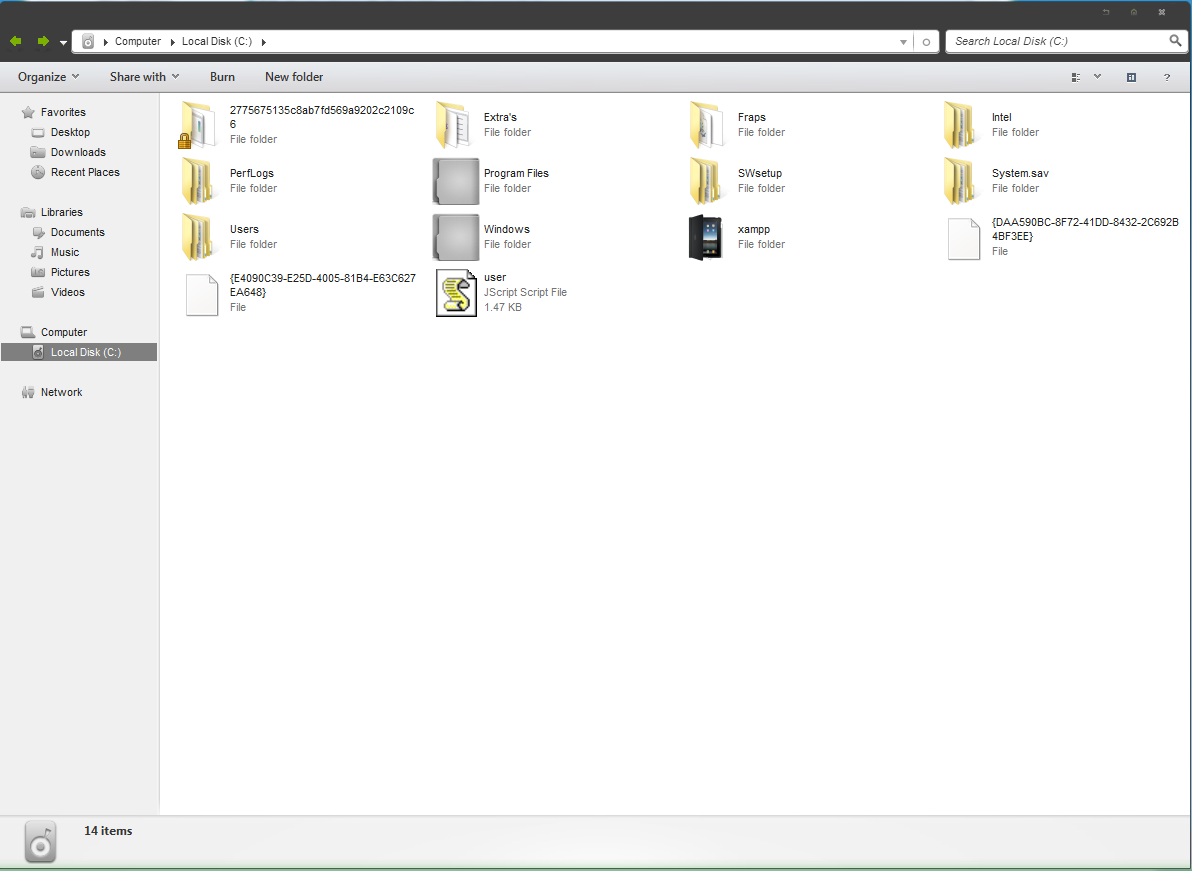Image resolution: width=1192 pixels, height=871 pixels.
Task: Click the System.sav folder name
Action: (1020, 173)
